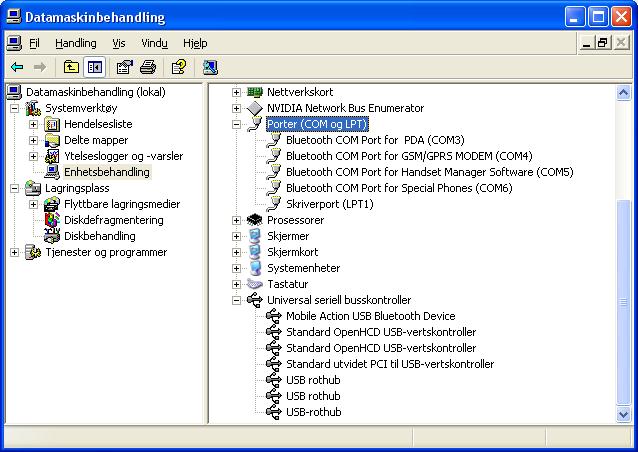Click the Tjenester og programmer icon
The width and height of the screenshot is (638, 452).
(33, 252)
